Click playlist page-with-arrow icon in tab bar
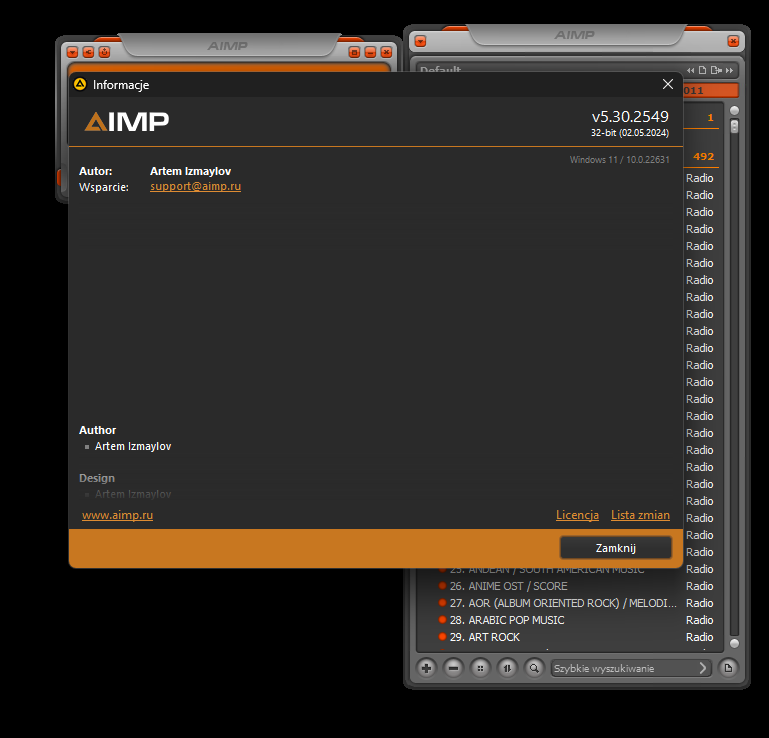 (716, 70)
